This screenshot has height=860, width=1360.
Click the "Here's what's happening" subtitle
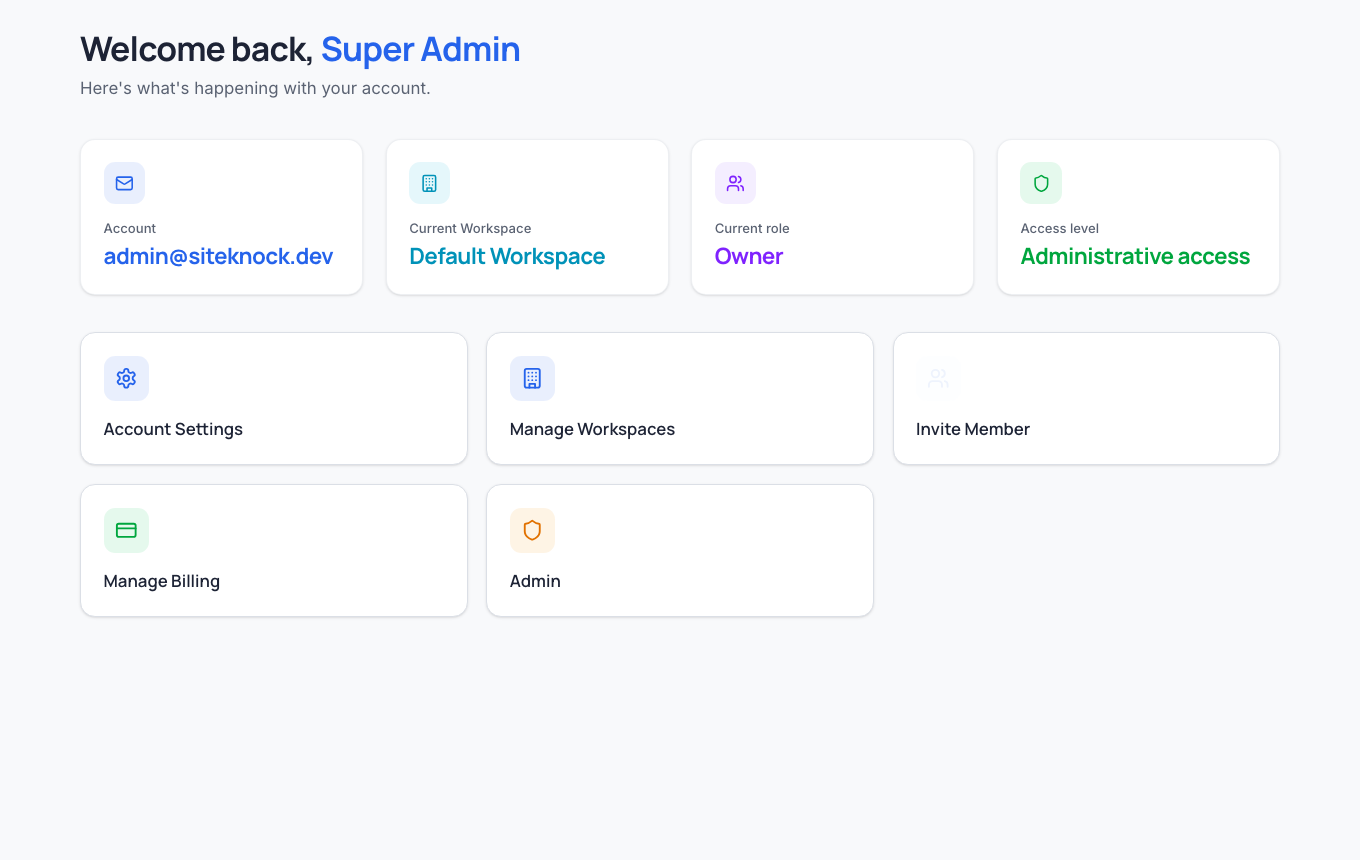[x=255, y=88]
